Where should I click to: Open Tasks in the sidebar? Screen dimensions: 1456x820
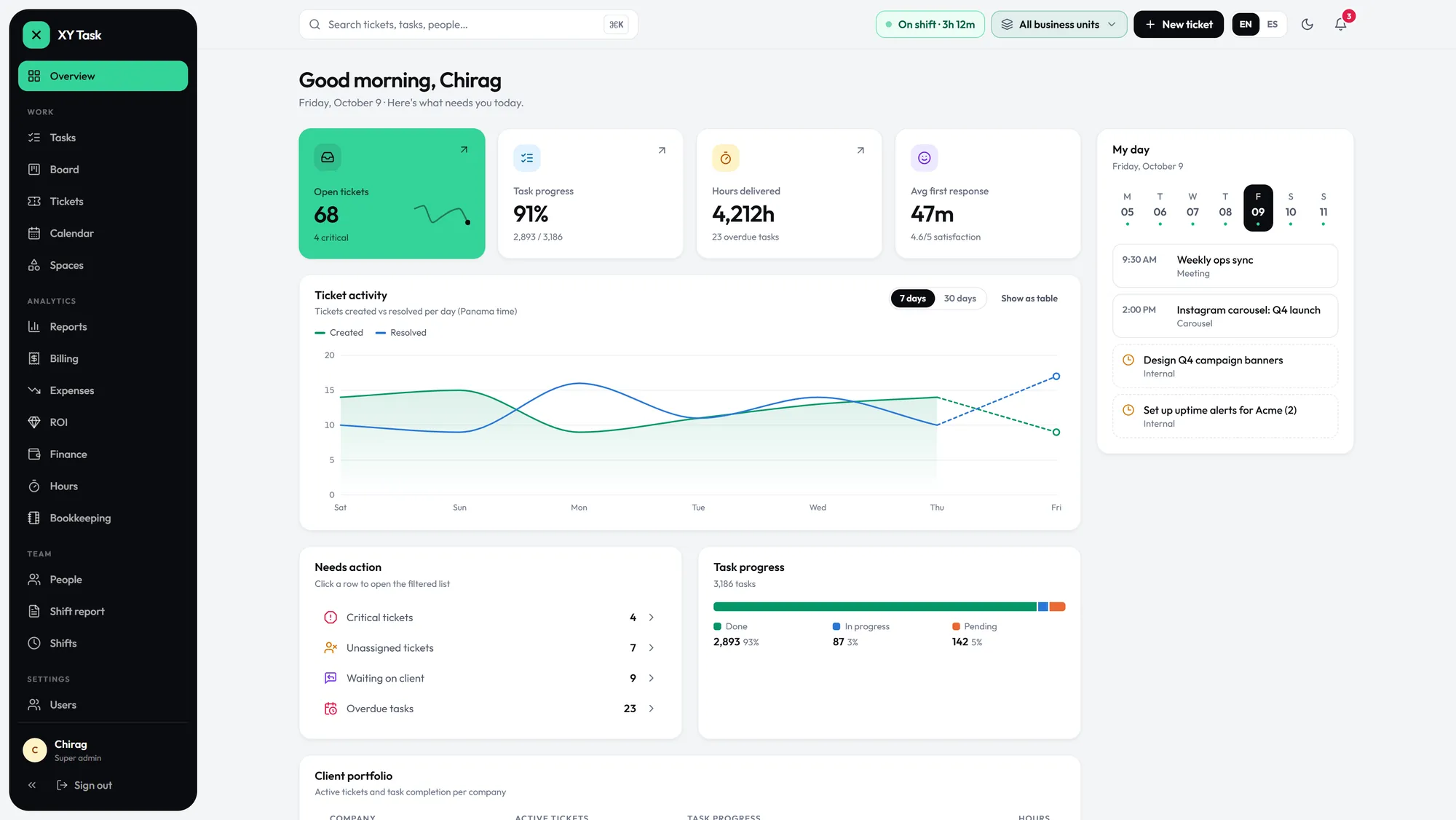103,138
